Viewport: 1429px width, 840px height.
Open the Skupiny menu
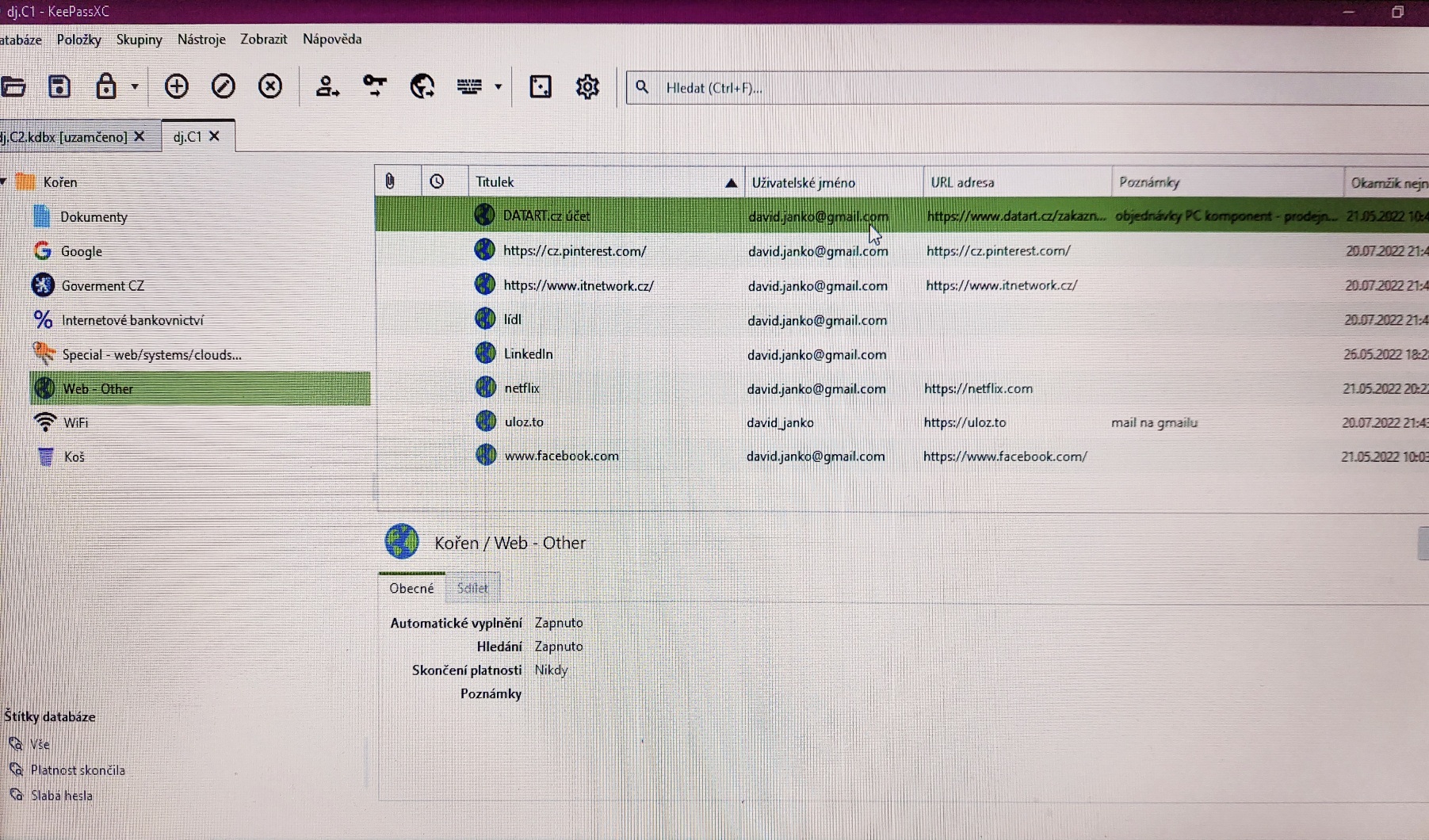coord(139,40)
